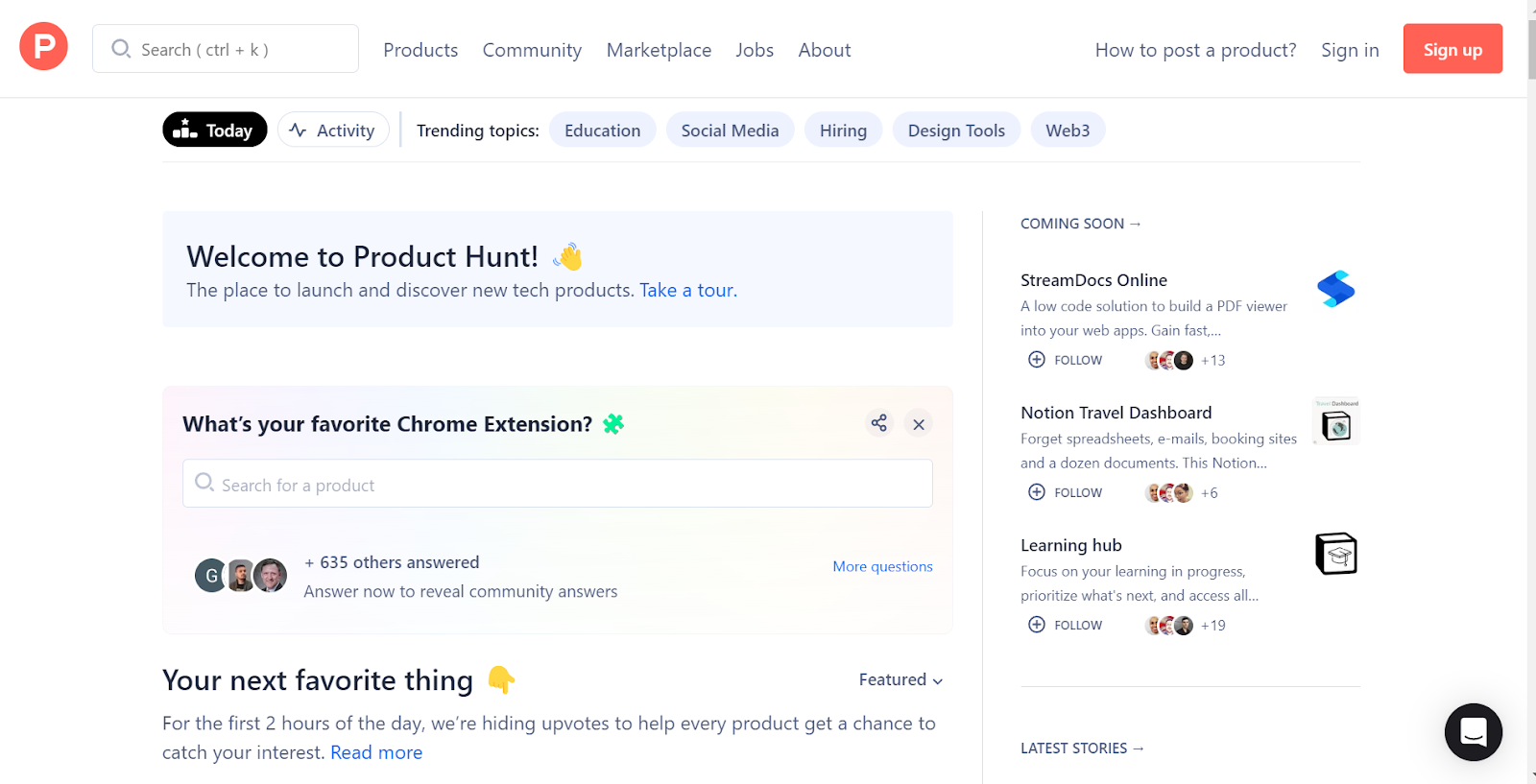Open the StreamDocs Online product logo

[1335, 289]
